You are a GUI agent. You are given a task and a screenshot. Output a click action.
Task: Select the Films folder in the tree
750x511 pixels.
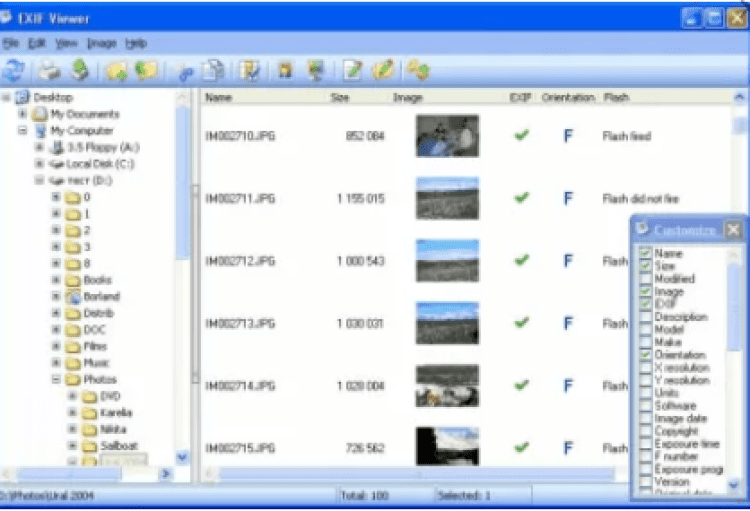click(x=95, y=346)
